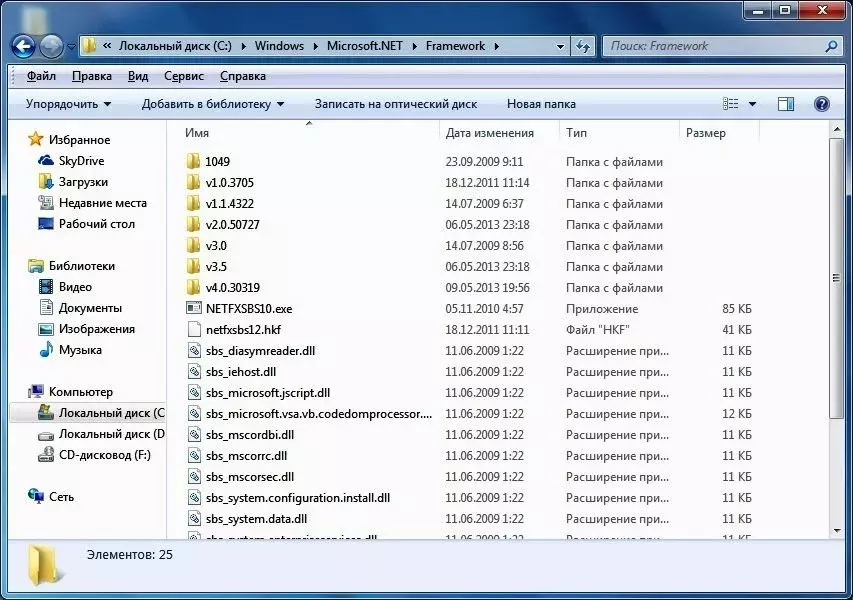The height and width of the screenshot is (600, 853).
Task: Select the v3.0 folder
Action: 206,246
